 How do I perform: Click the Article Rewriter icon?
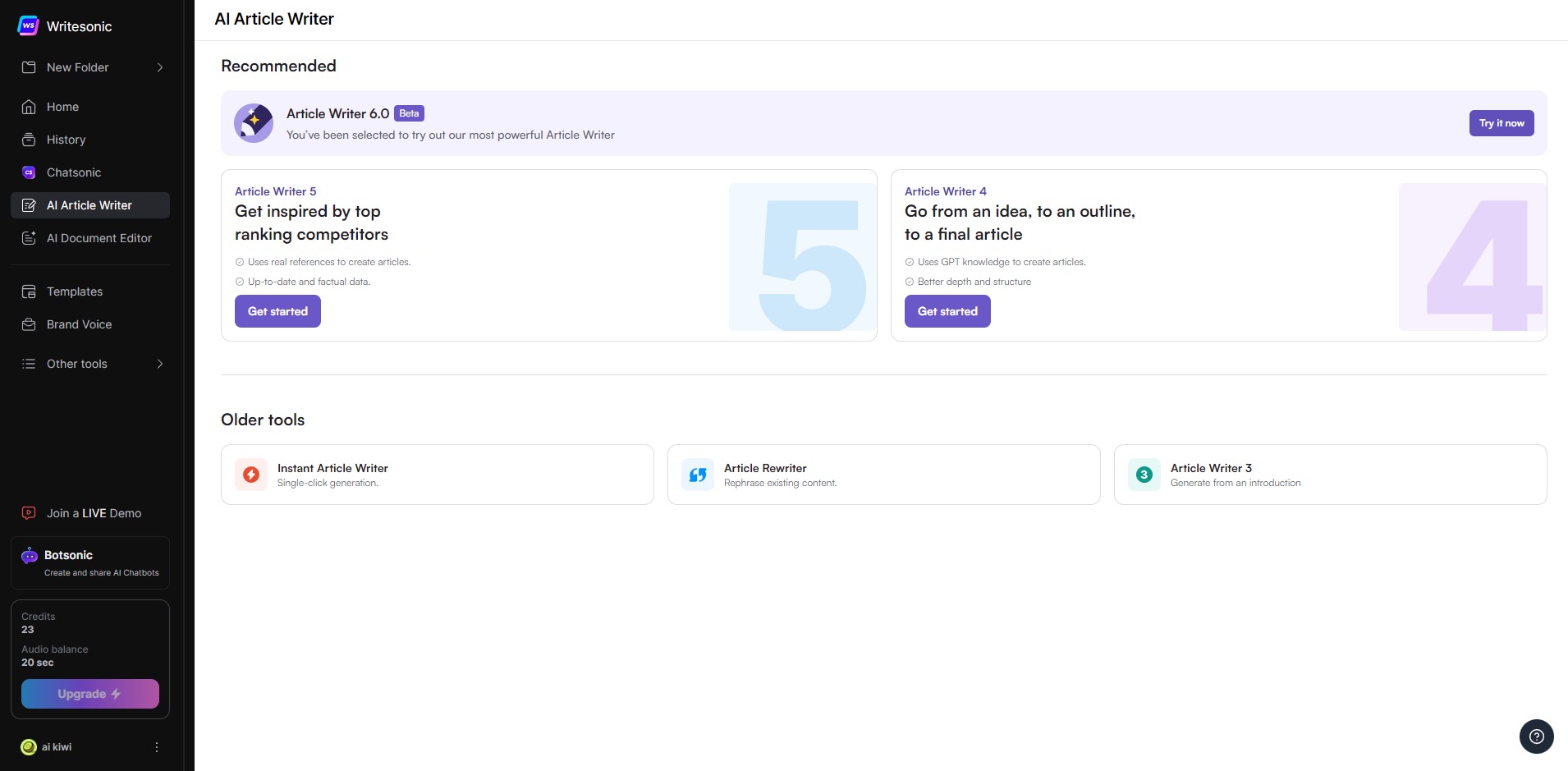[698, 475]
